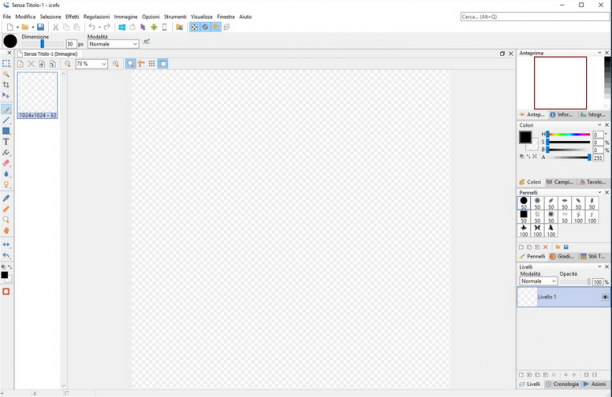Select the pink eraser tool
Image resolution: width=612 pixels, height=397 pixels.
pos(6,163)
